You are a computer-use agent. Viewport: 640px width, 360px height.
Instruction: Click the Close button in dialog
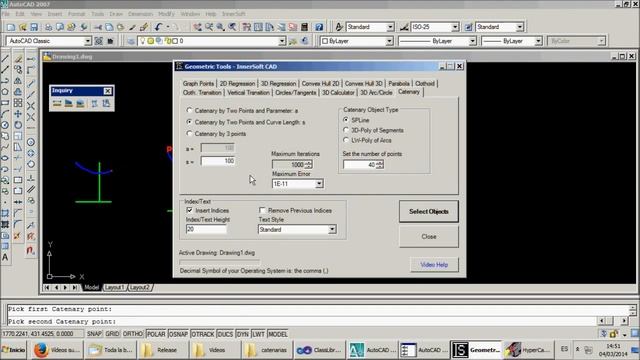[429, 237]
